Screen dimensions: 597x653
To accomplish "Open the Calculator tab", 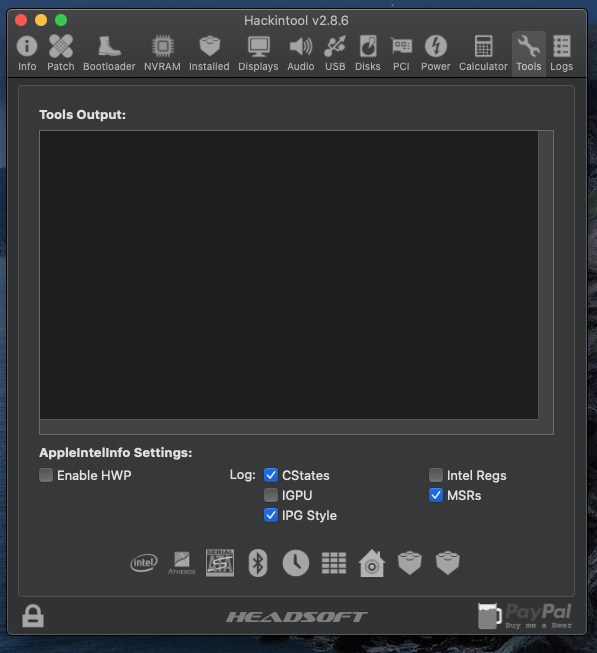I will [x=483, y=53].
